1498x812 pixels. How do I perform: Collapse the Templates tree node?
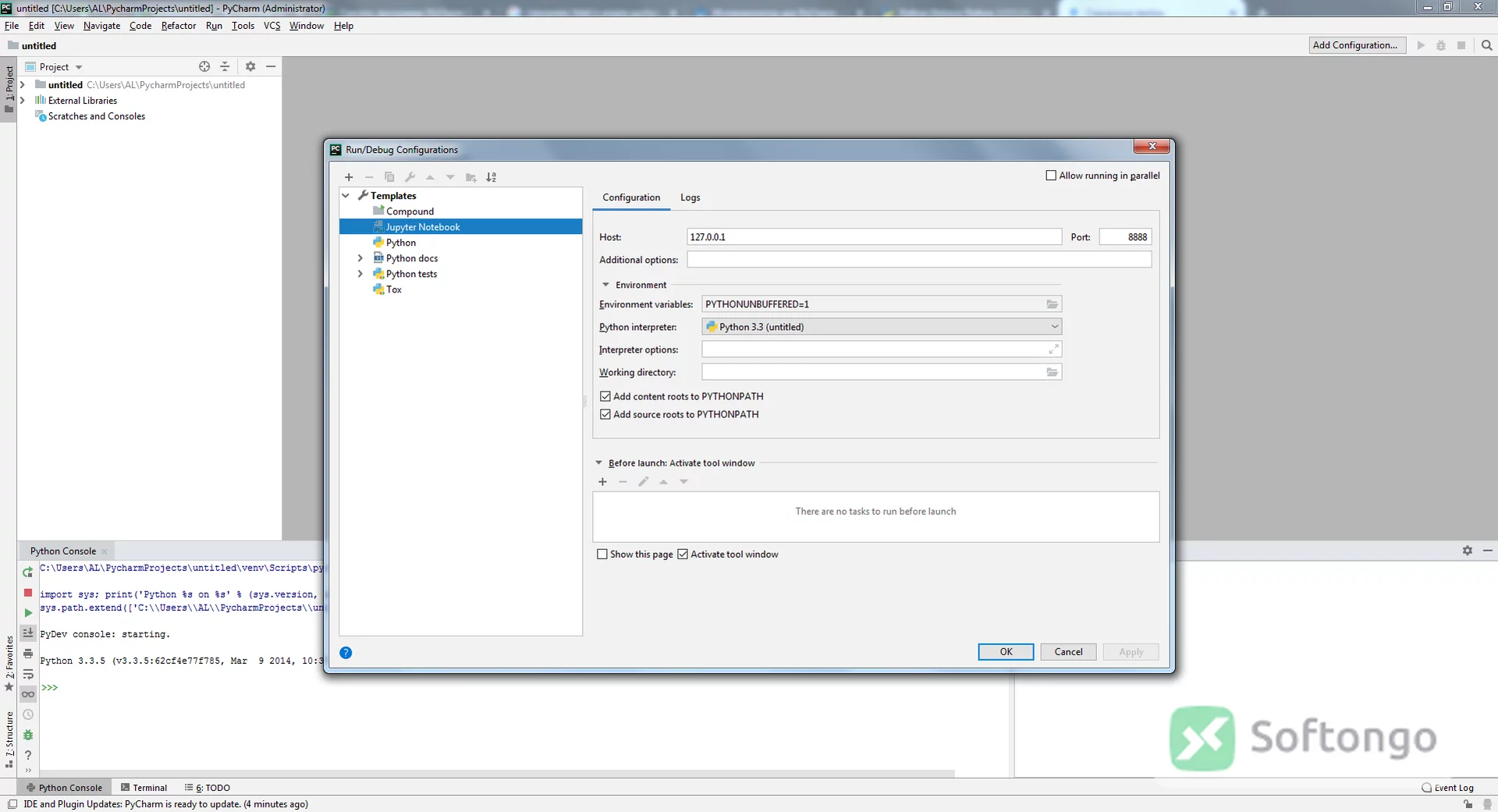point(346,196)
